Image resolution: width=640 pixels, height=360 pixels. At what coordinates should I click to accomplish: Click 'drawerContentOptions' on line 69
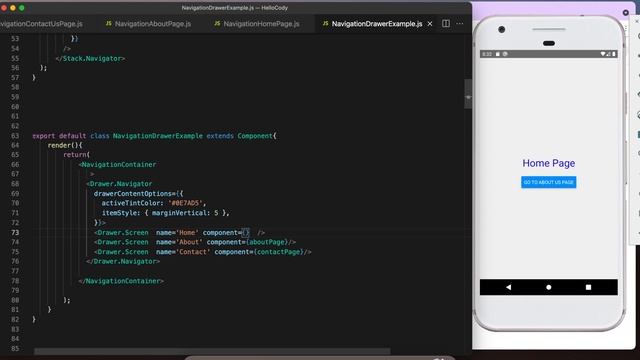point(133,193)
